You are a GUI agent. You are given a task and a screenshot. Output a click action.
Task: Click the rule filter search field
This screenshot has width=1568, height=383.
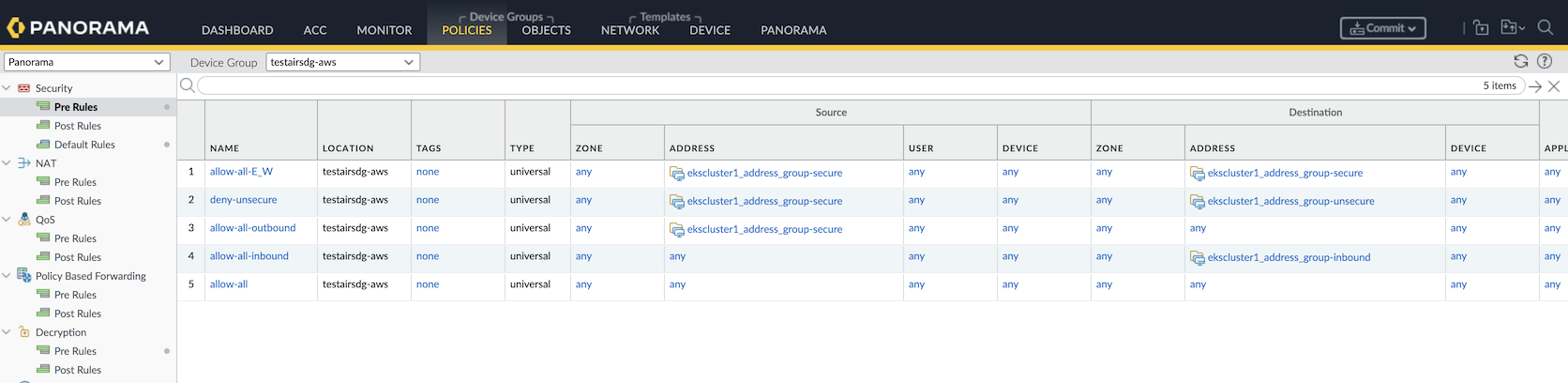tap(835, 86)
